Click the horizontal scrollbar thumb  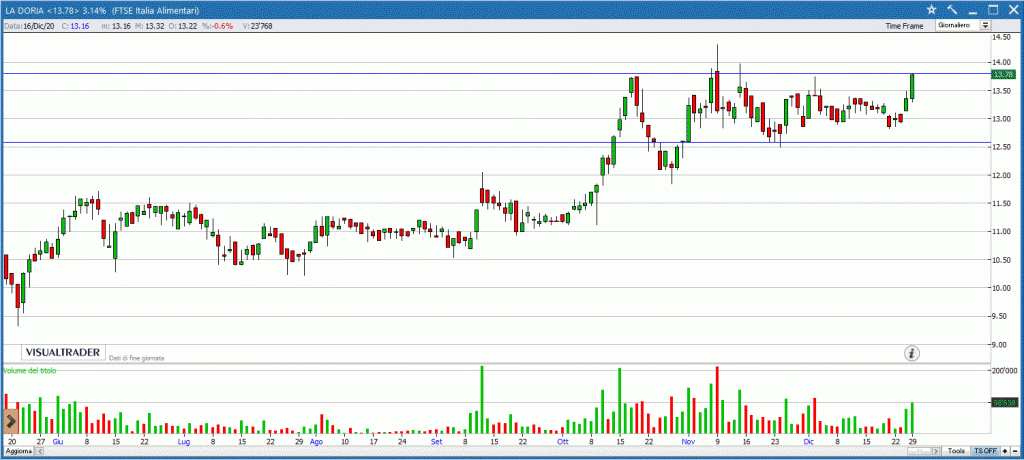pos(919,451)
